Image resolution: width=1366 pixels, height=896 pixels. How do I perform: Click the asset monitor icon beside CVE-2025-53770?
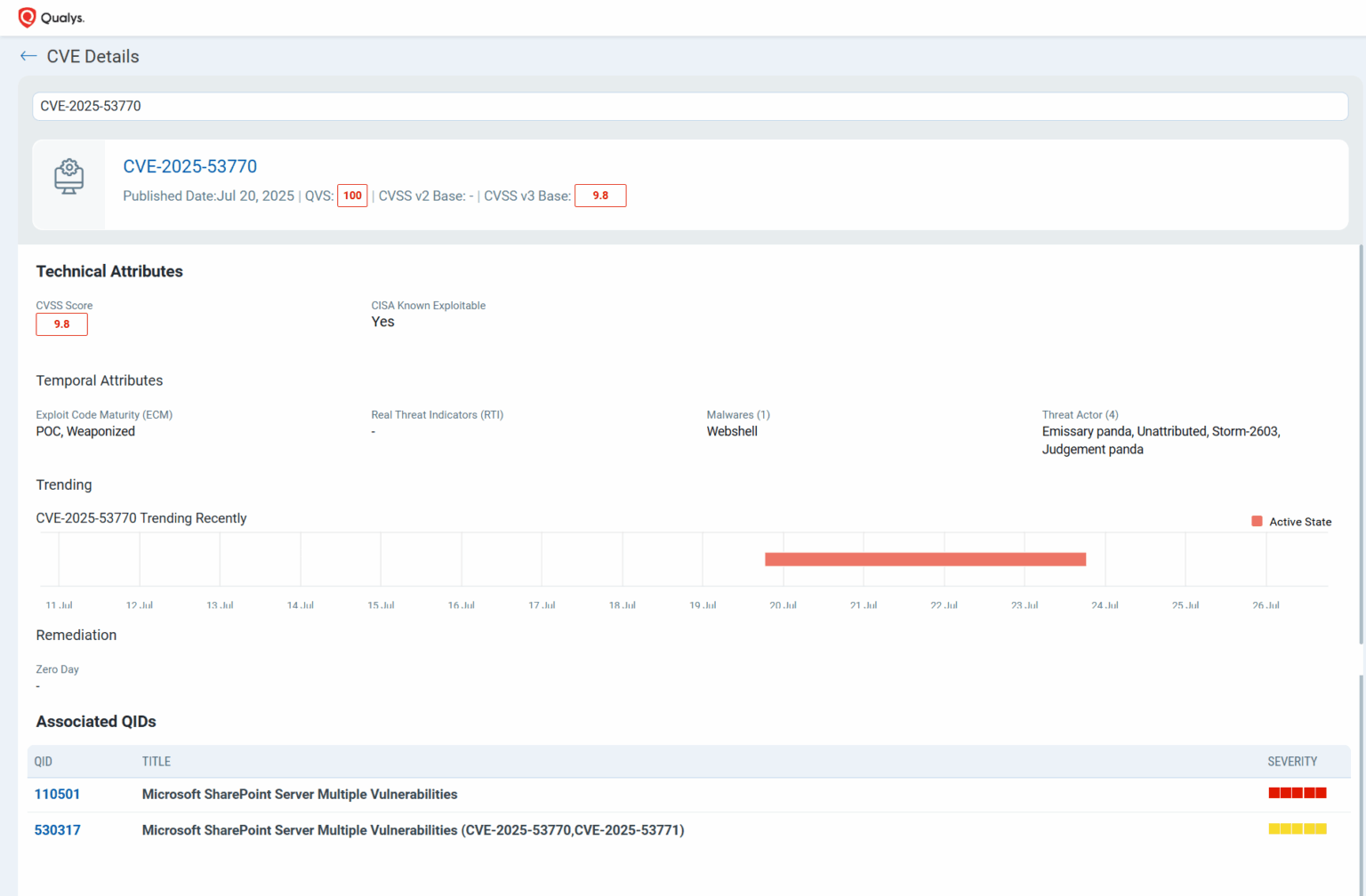[x=68, y=178]
